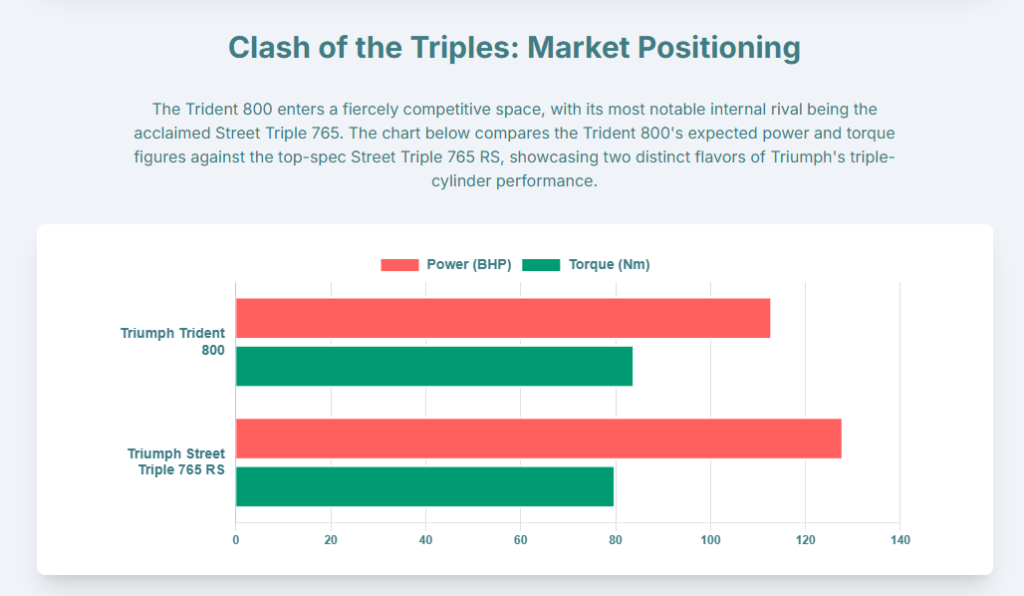Click the 60 tick on the x-axis
Viewport: 1024px width, 596px height.
(520, 540)
